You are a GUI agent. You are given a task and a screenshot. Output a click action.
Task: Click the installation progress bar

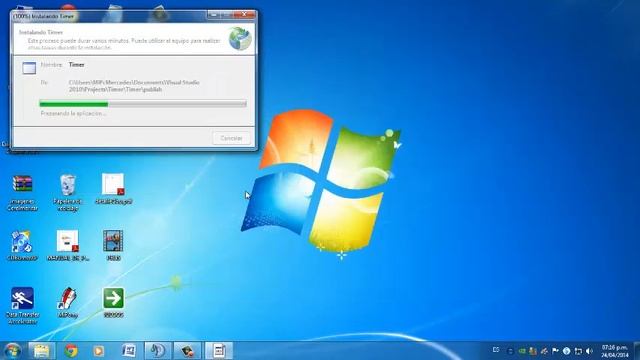(x=143, y=104)
